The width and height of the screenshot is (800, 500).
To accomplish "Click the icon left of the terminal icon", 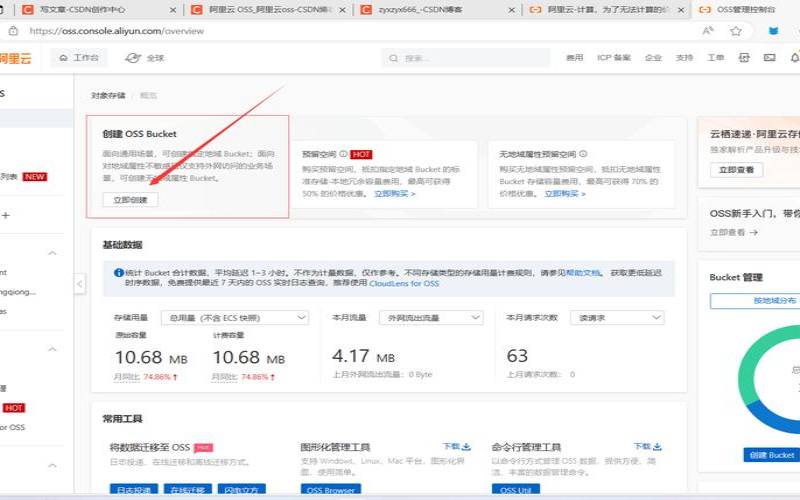I will pyautogui.click(x=744, y=58).
